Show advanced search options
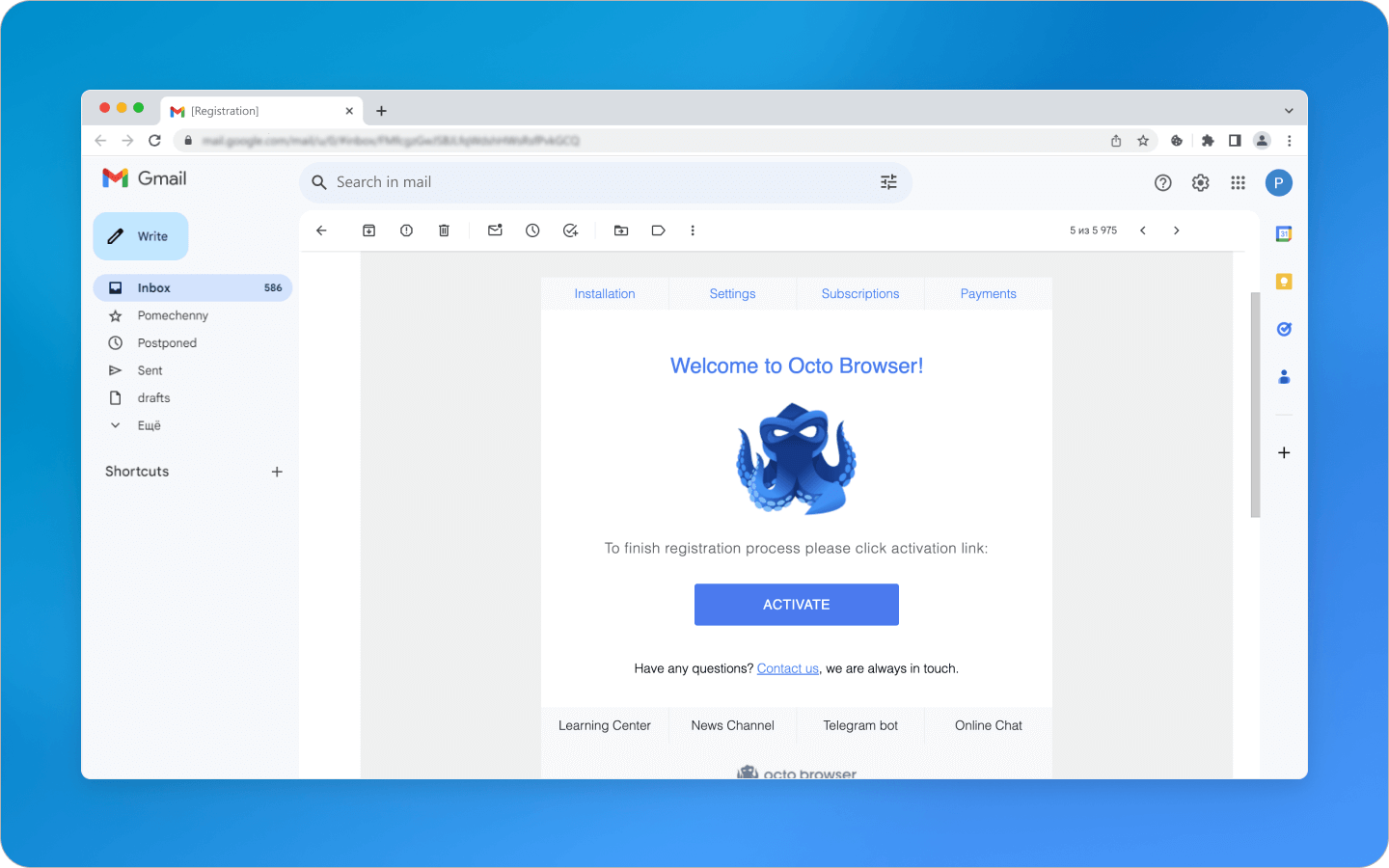The width and height of the screenshot is (1389, 868). tap(887, 182)
